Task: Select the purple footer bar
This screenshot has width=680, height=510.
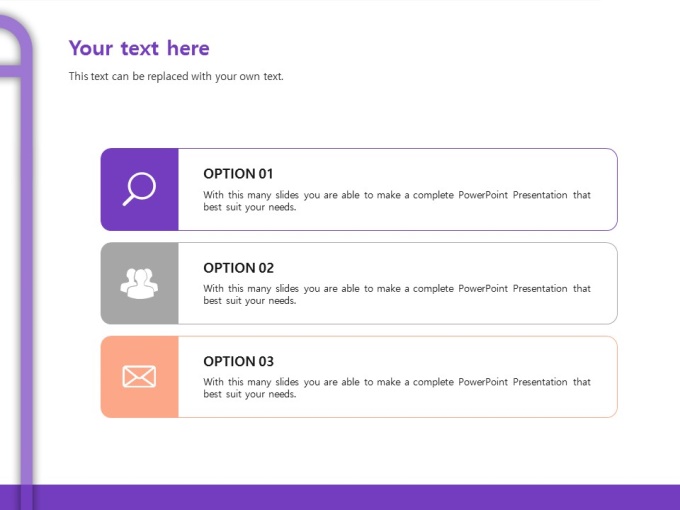Action: tap(340, 497)
